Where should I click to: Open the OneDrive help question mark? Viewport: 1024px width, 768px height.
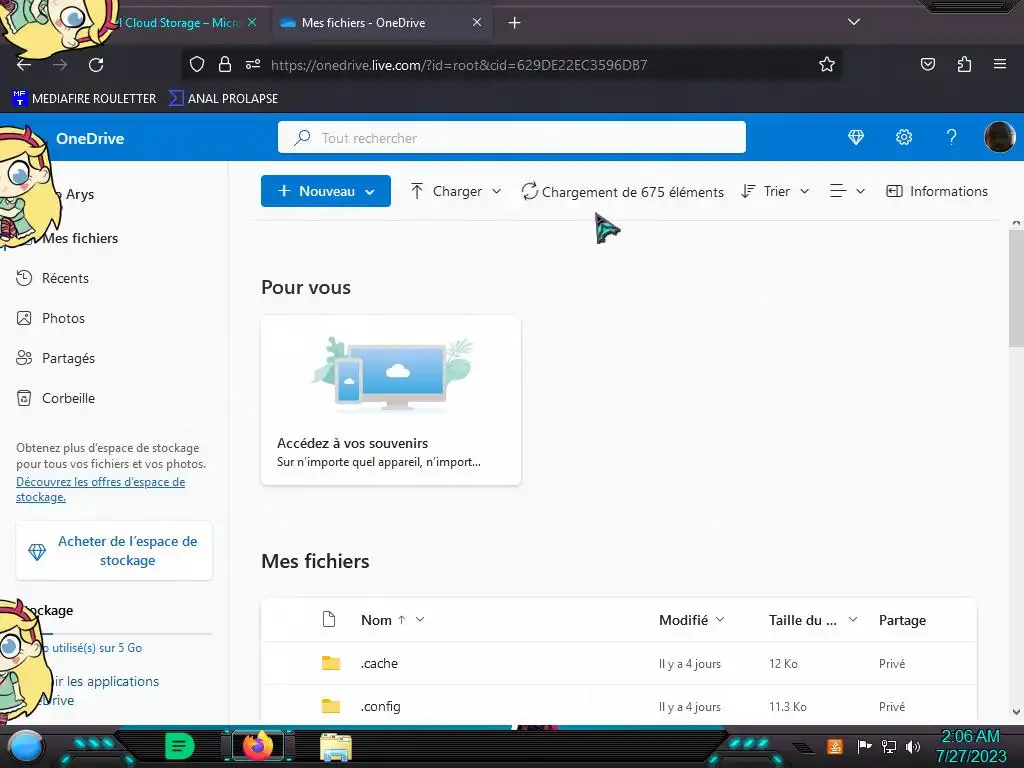coord(952,137)
